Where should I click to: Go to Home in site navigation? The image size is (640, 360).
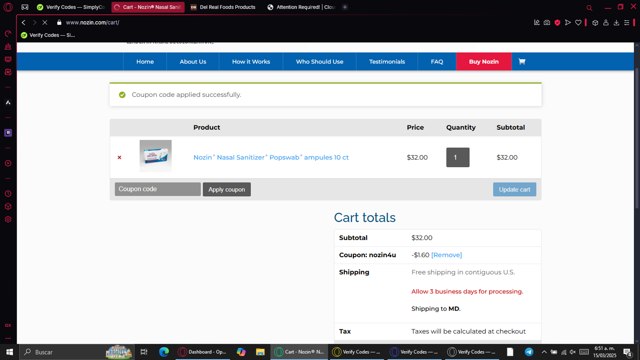point(145,62)
